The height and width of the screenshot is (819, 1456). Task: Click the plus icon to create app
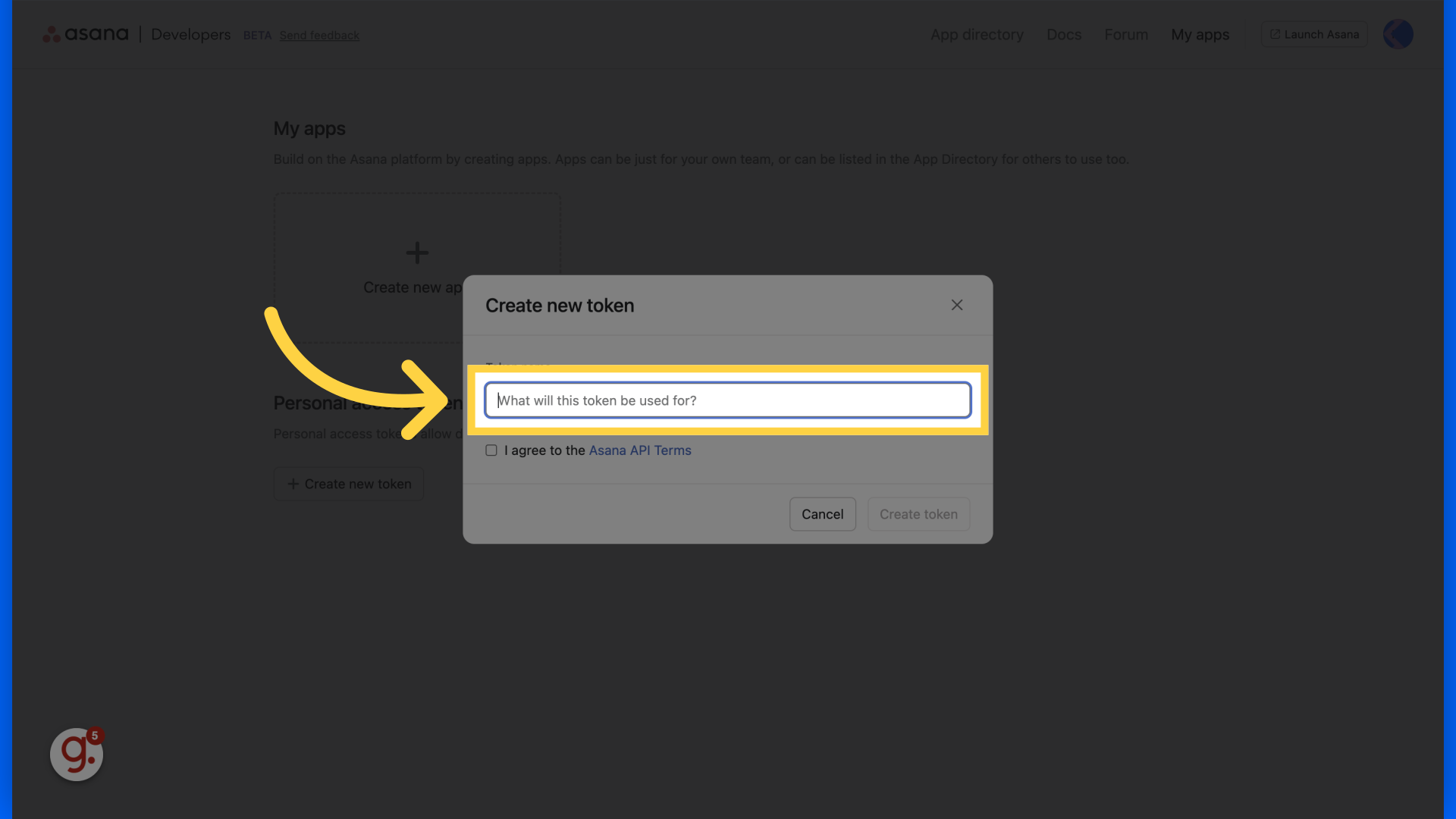417,253
